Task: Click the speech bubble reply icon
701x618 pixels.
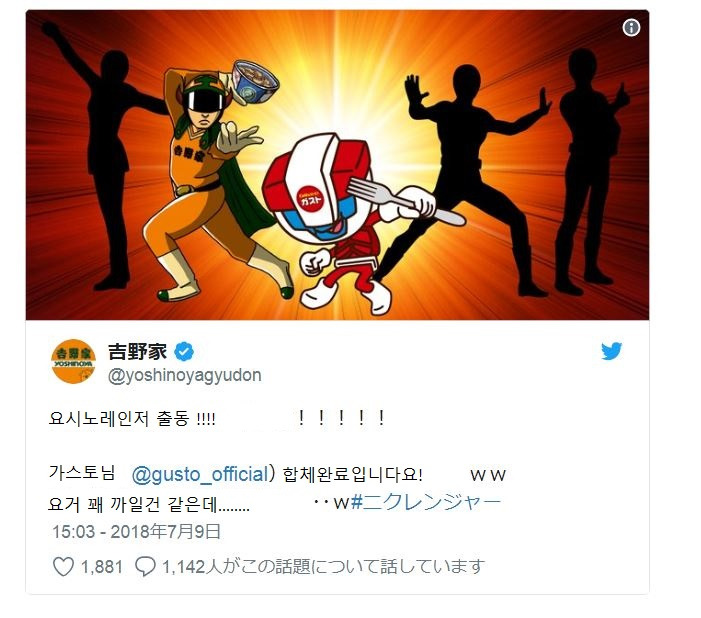Action: pos(145,567)
